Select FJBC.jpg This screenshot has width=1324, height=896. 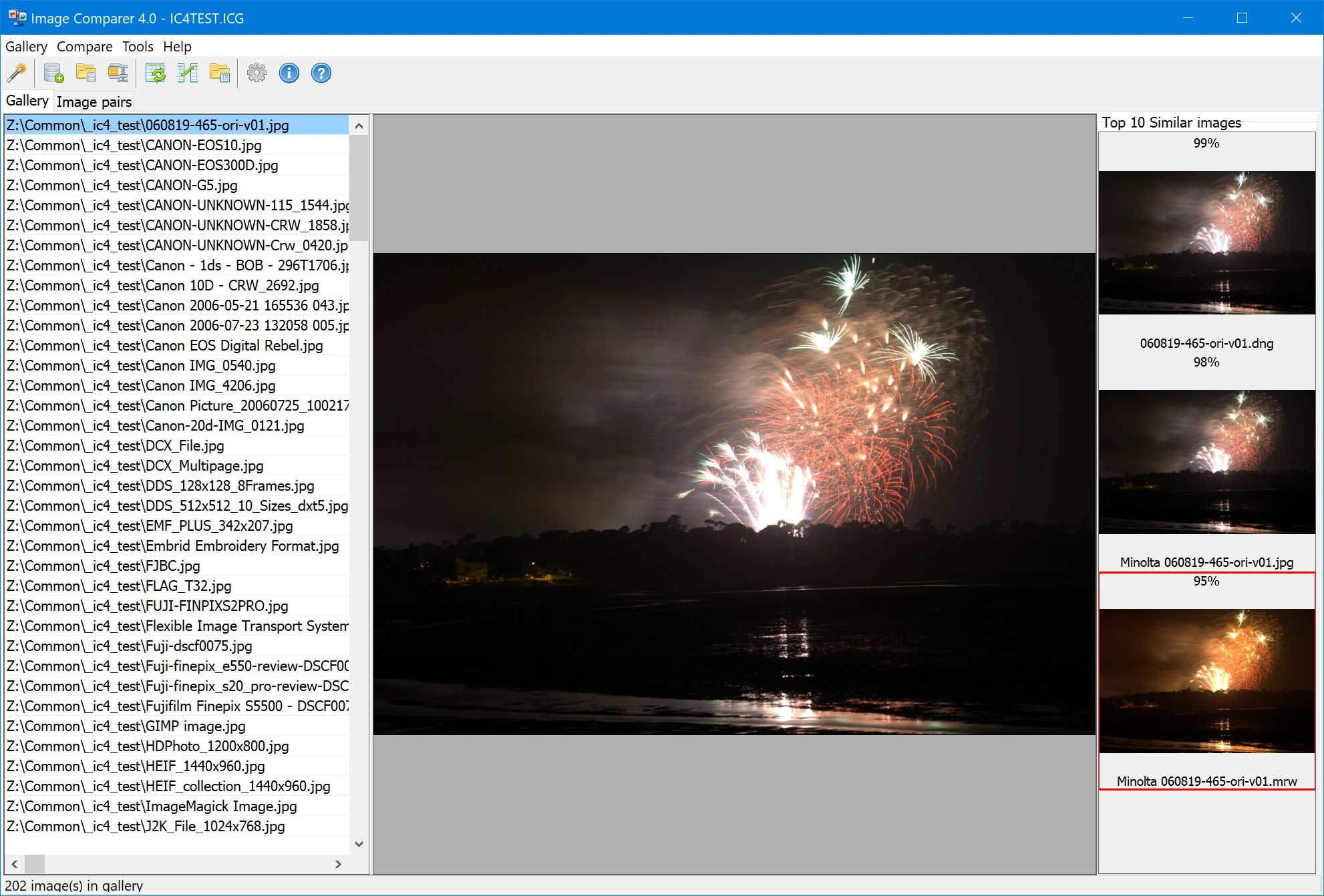176,566
